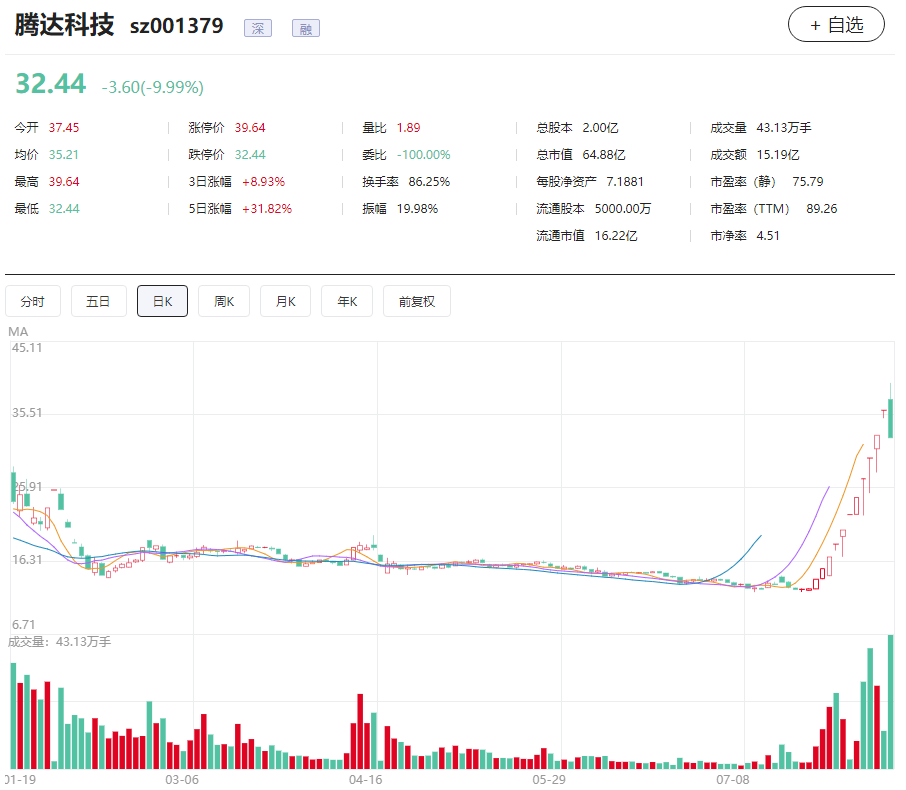The height and width of the screenshot is (790, 906).
Task: Click the 45.11 price axis label
Action: tap(27, 348)
